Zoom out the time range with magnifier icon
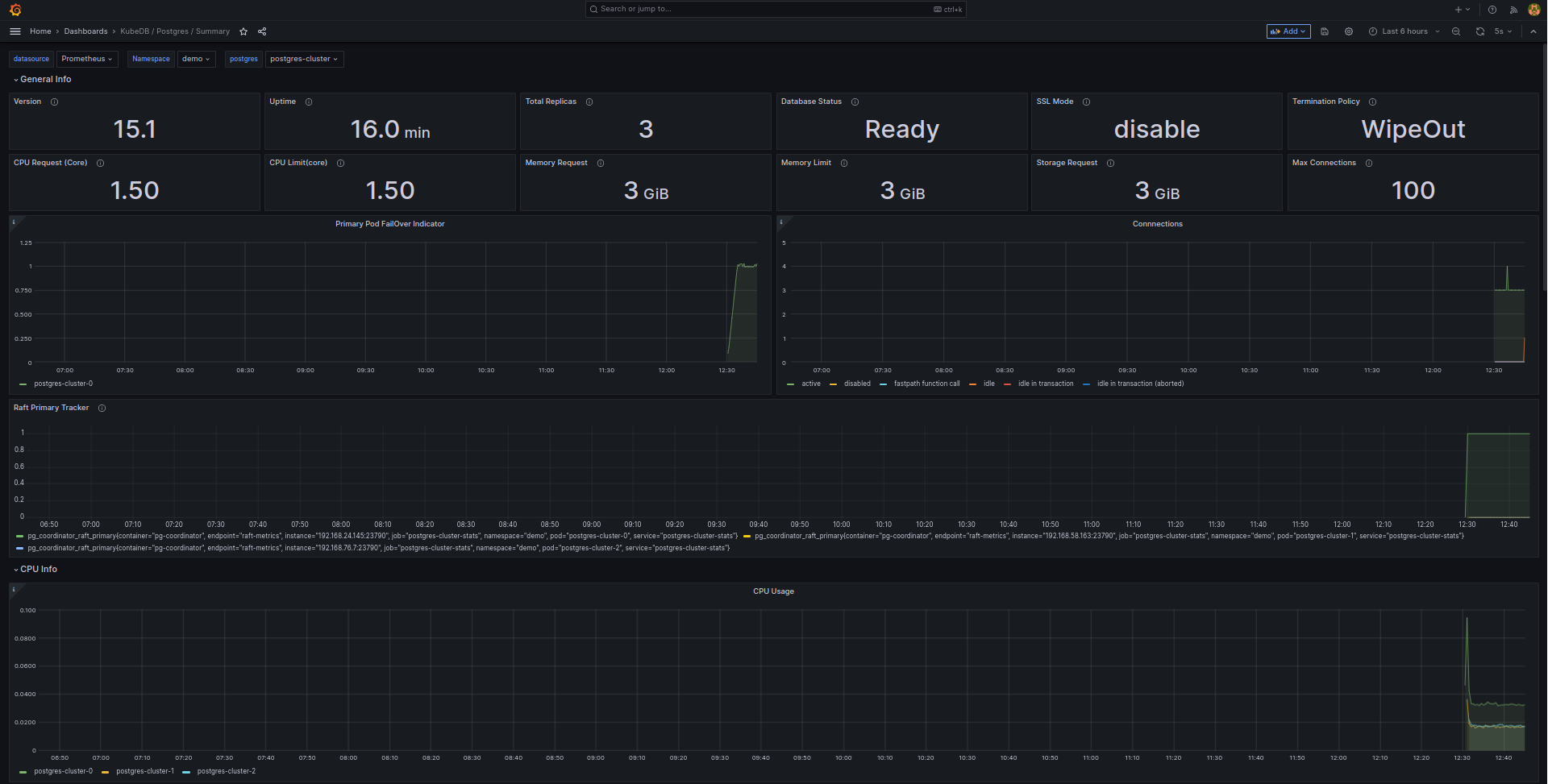1548x784 pixels. (1455, 31)
